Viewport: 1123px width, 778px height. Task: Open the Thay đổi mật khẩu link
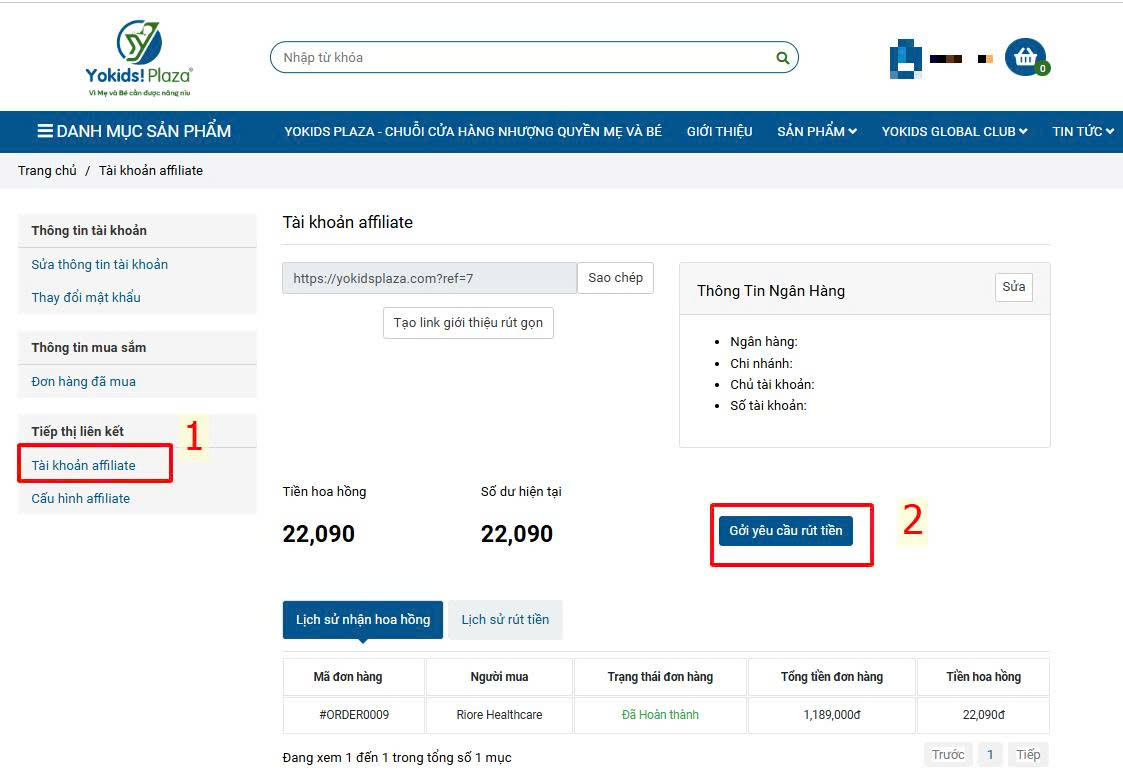(86, 298)
